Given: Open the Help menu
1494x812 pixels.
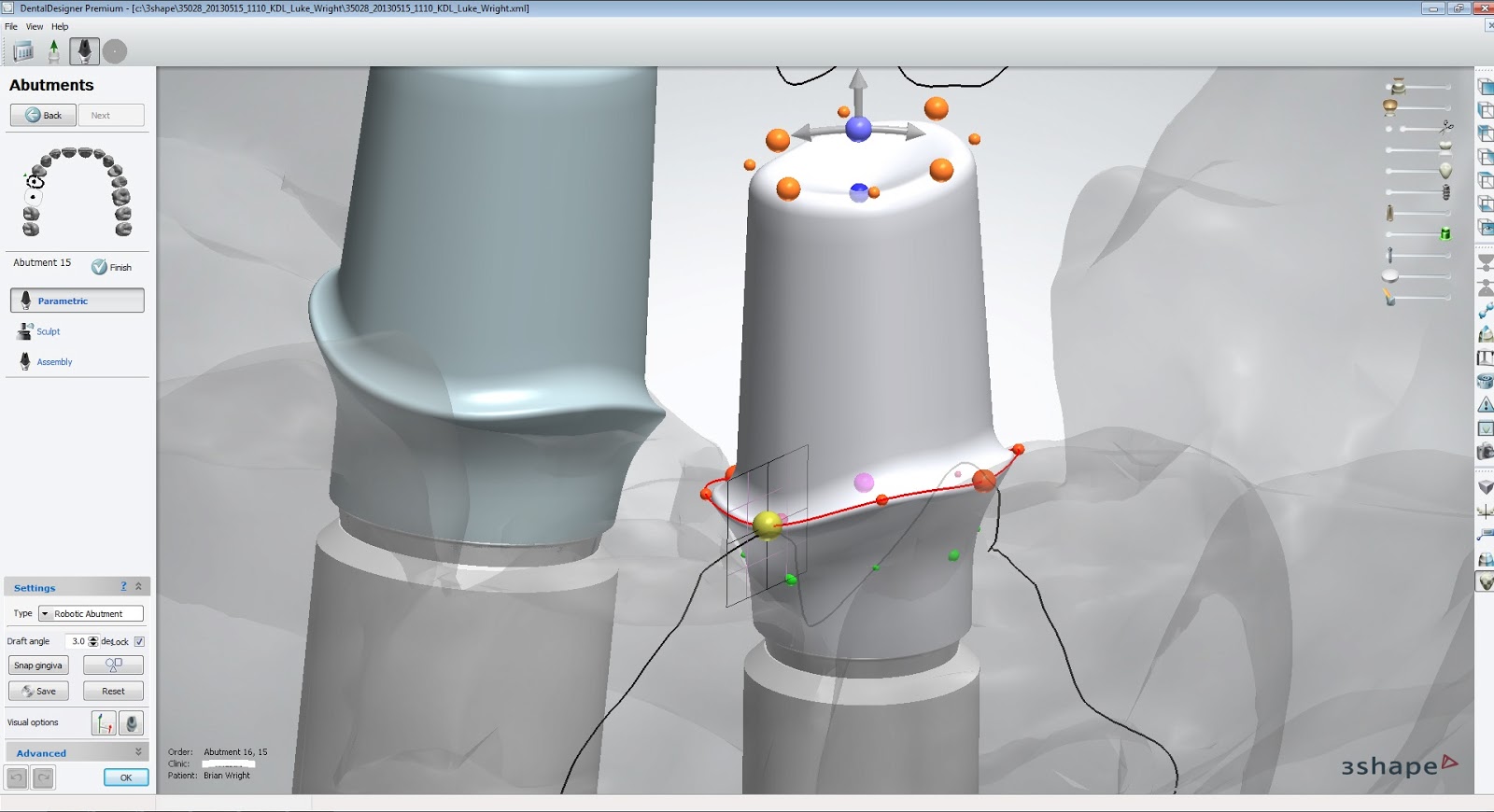Looking at the screenshot, I should pyautogui.click(x=60, y=26).
